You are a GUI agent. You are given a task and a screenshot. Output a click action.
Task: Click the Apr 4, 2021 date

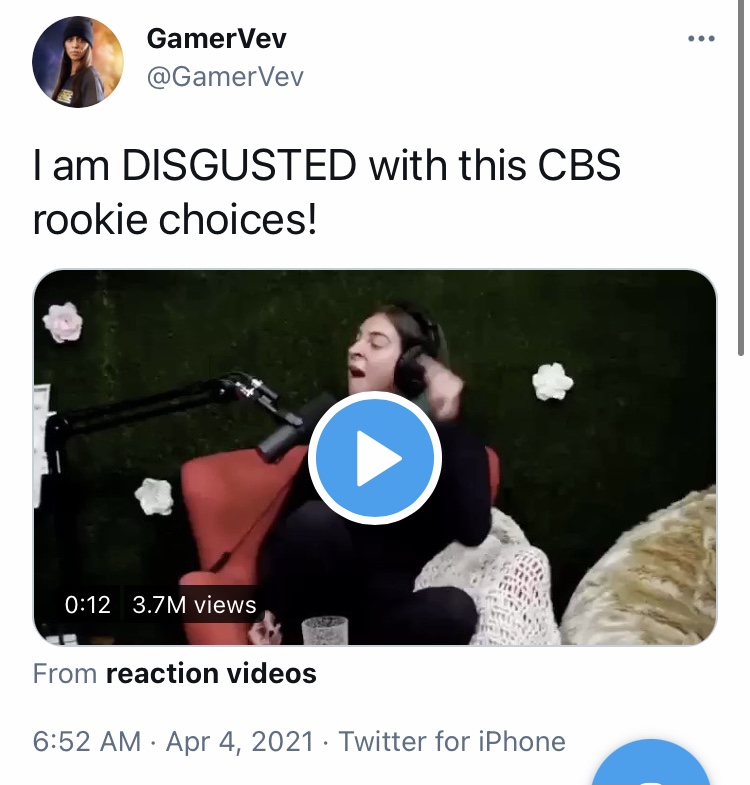pyautogui.click(x=240, y=741)
